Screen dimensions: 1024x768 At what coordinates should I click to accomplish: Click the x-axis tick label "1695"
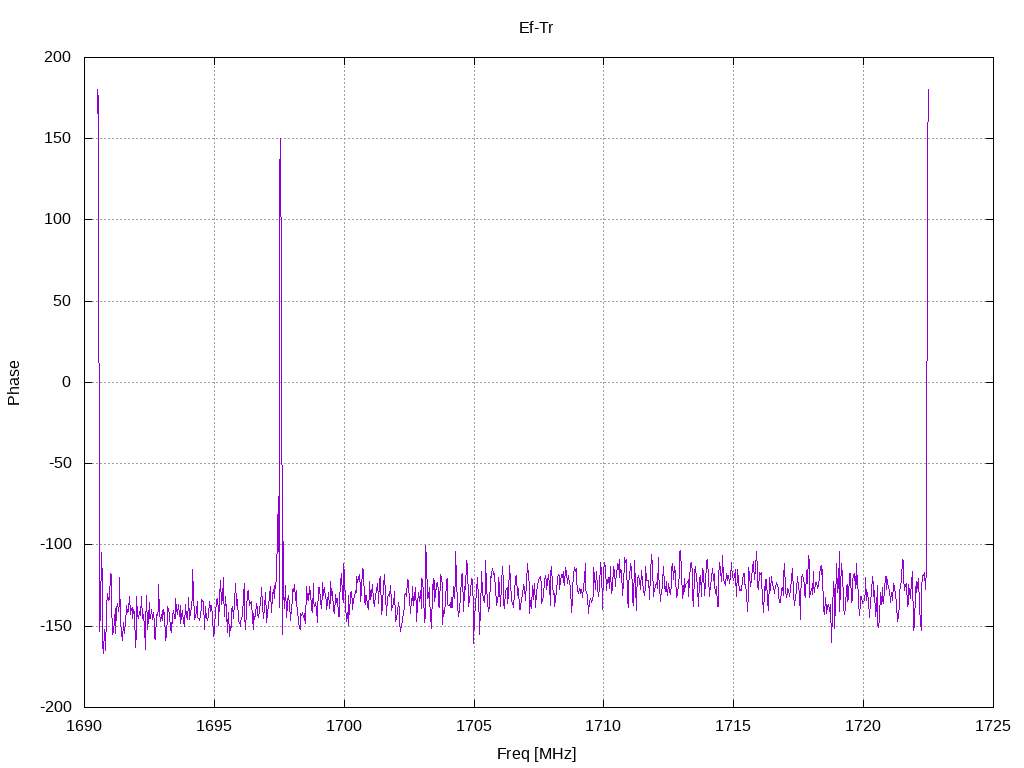(214, 726)
